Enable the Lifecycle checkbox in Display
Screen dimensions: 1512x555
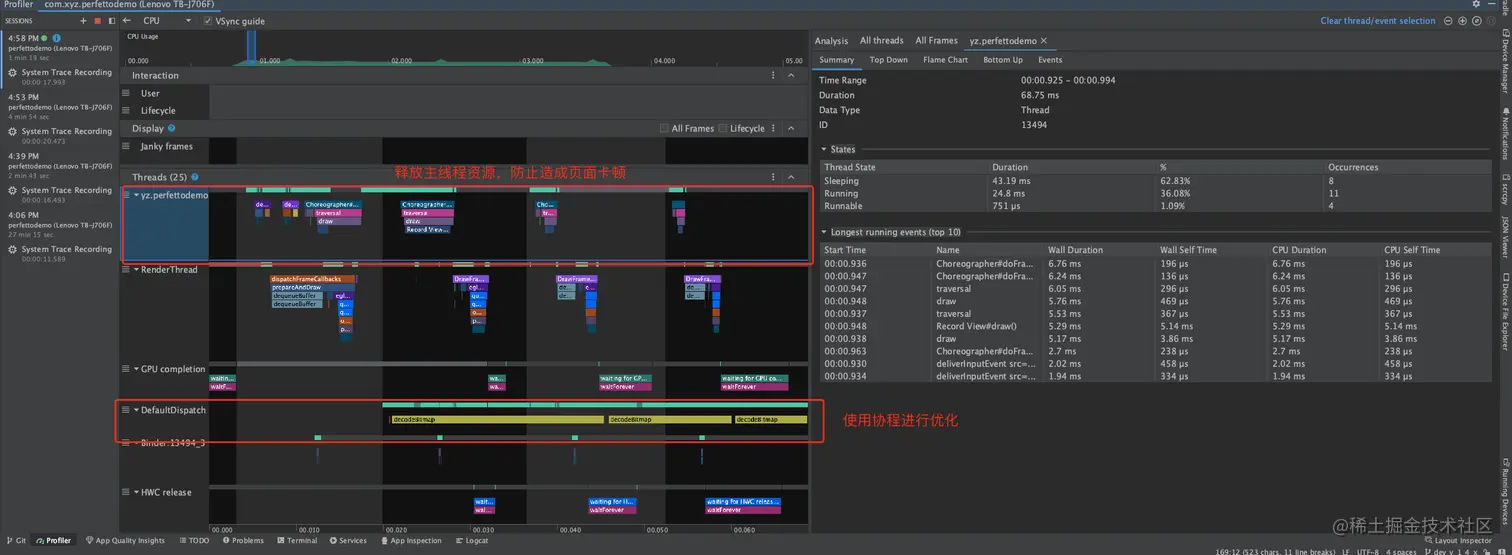pos(723,128)
